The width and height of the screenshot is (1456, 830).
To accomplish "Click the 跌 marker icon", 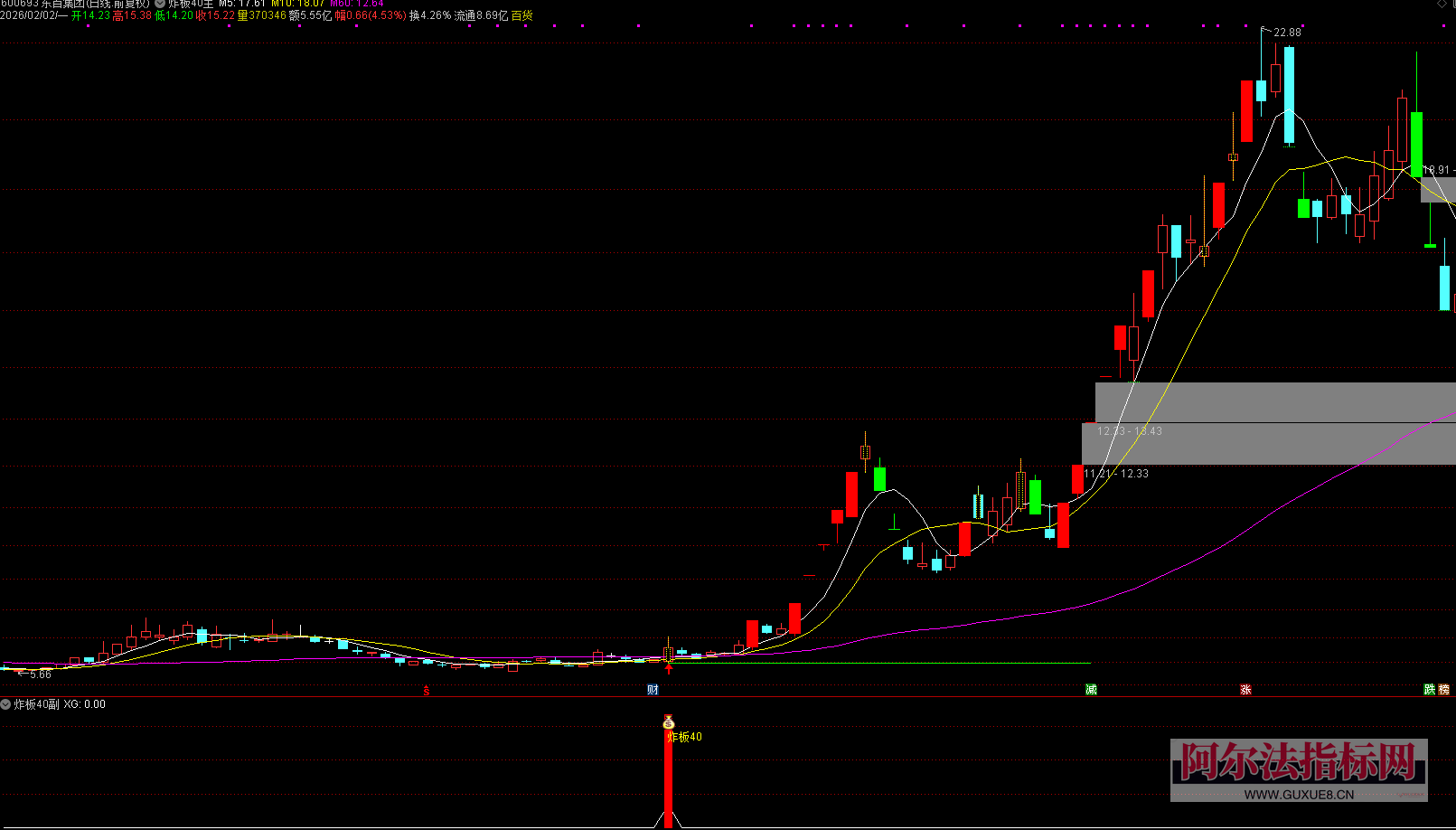I will click(x=1430, y=690).
